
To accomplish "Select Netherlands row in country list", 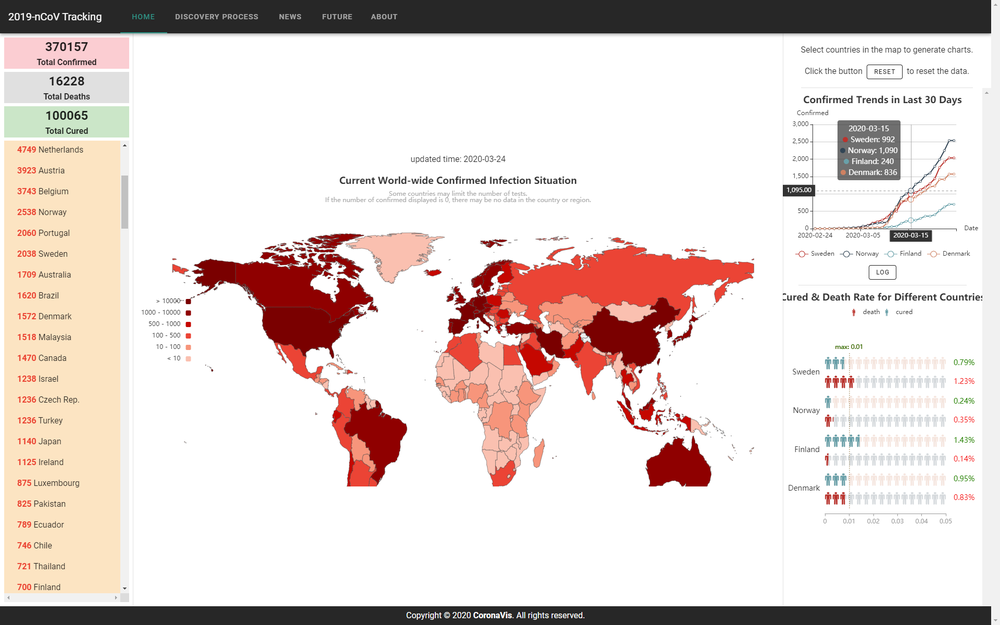I will coord(62,150).
